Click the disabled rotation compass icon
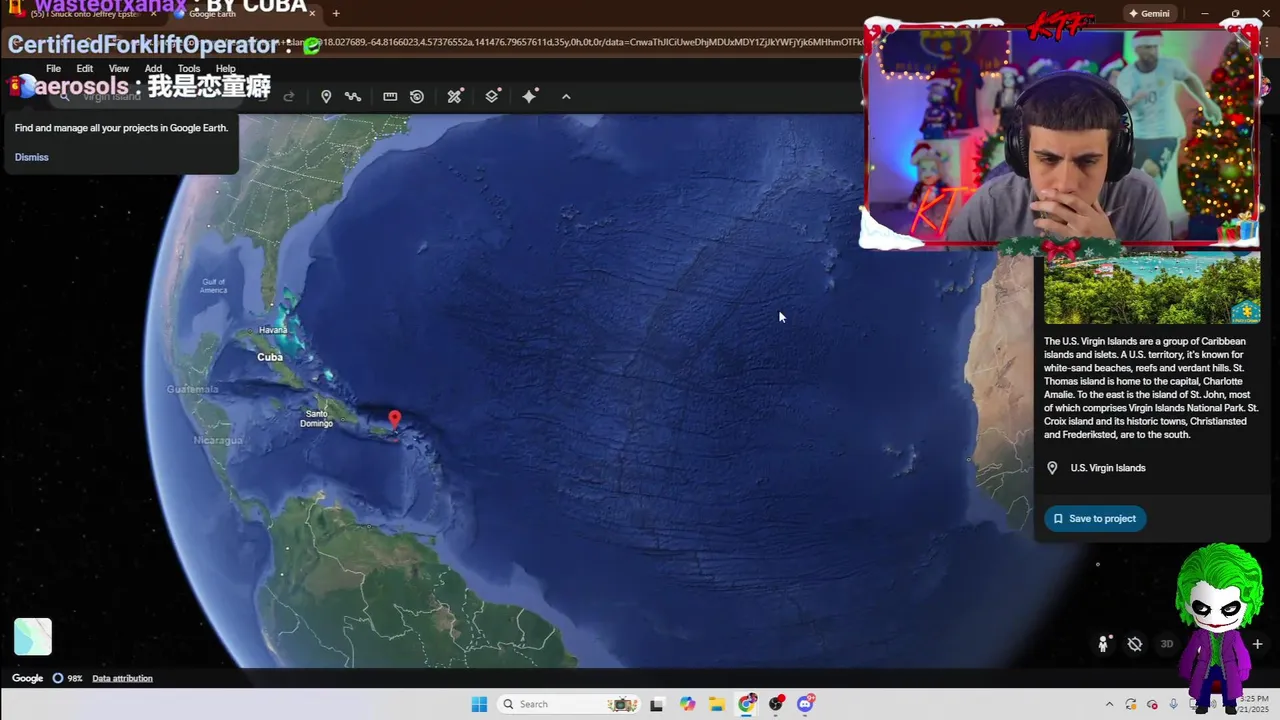 (x=1135, y=644)
